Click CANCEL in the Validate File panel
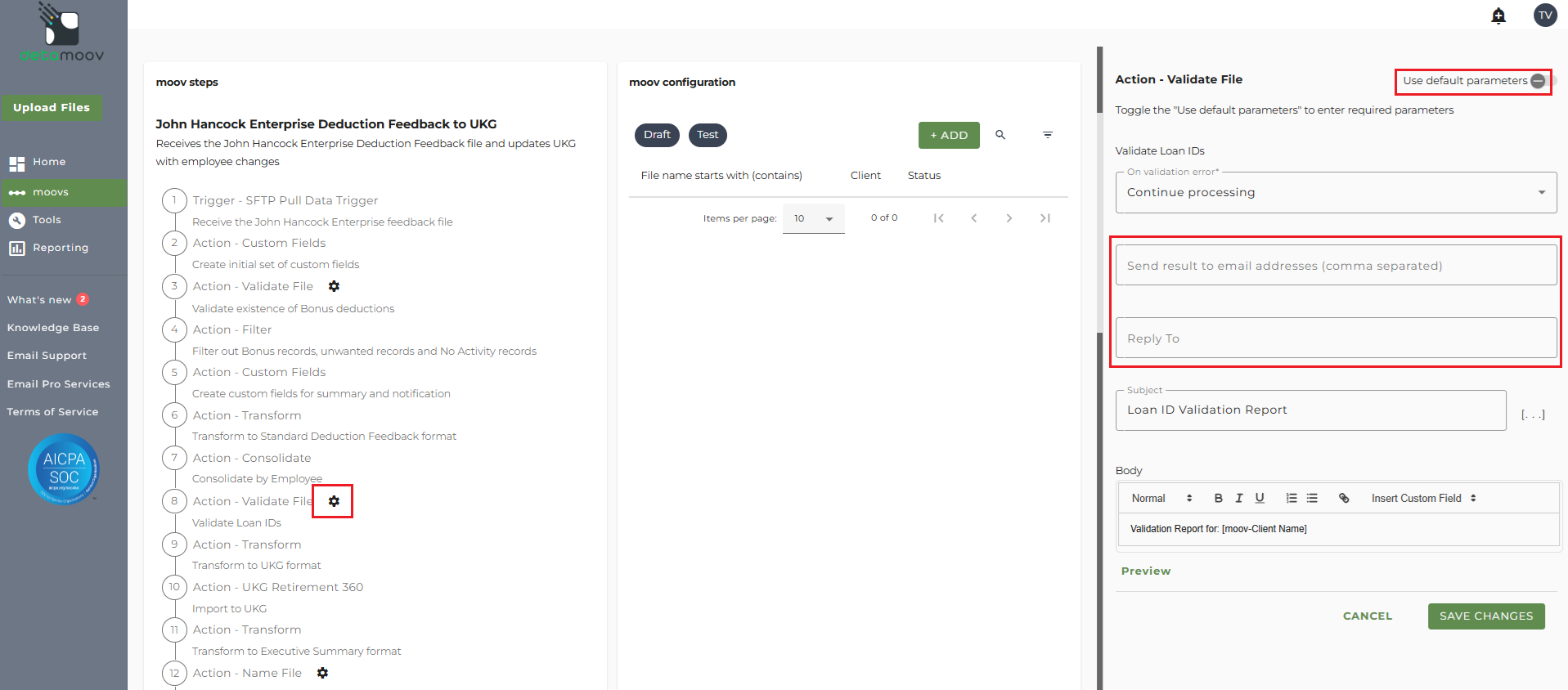This screenshot has height=690, width=1568. point(1368,616)
